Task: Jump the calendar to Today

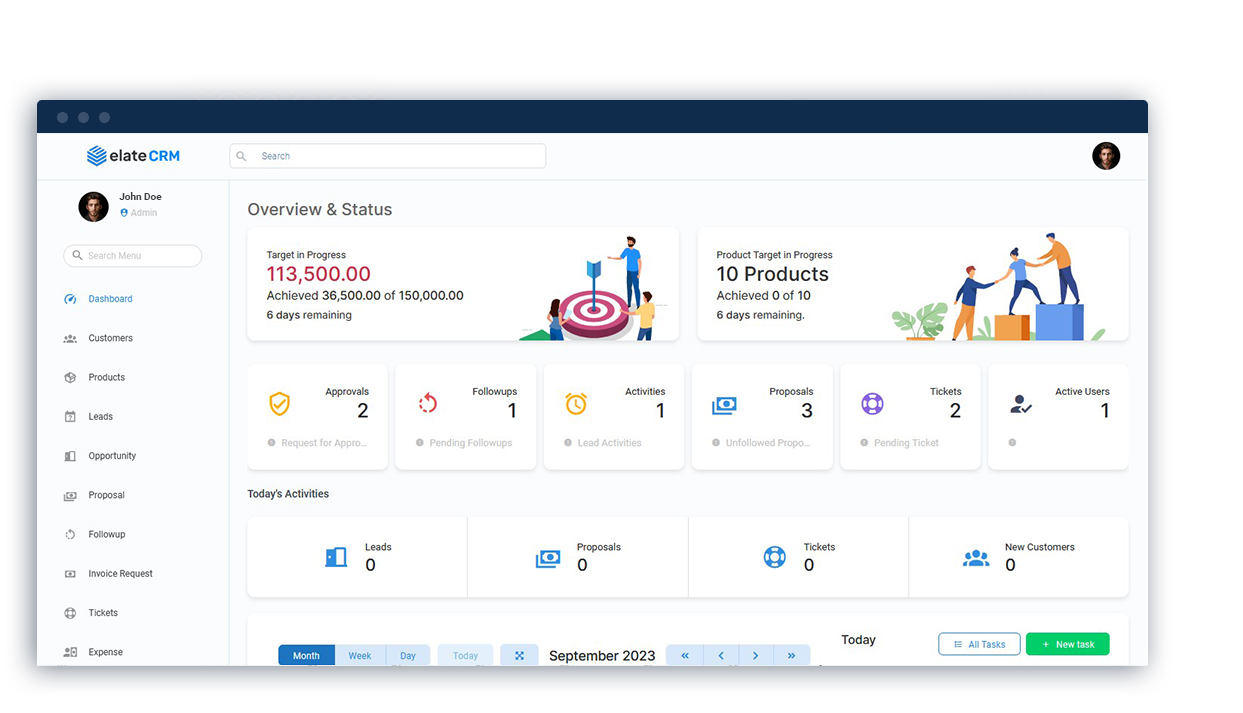Action: pyautogui.click(x=465, y=656)
